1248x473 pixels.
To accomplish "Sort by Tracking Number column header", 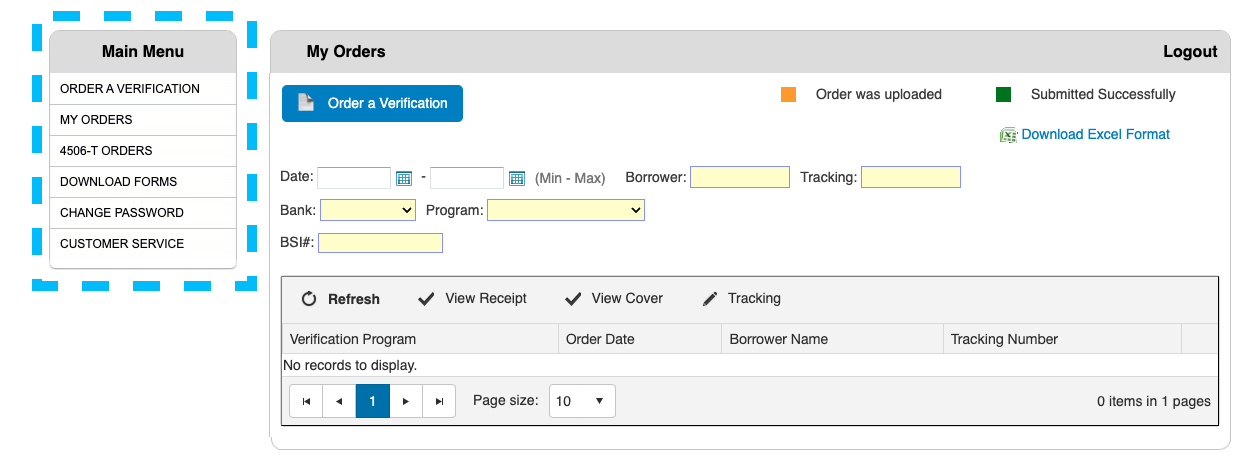I will (1062, 339).
